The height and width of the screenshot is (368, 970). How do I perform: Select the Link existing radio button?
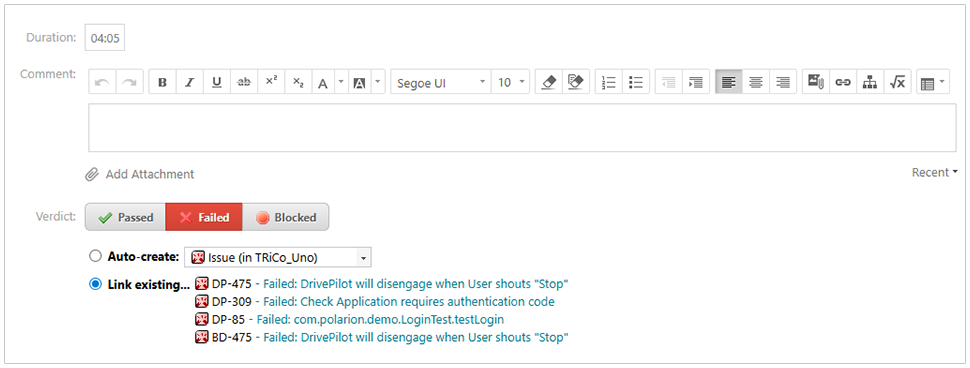(x=95, y=285)
